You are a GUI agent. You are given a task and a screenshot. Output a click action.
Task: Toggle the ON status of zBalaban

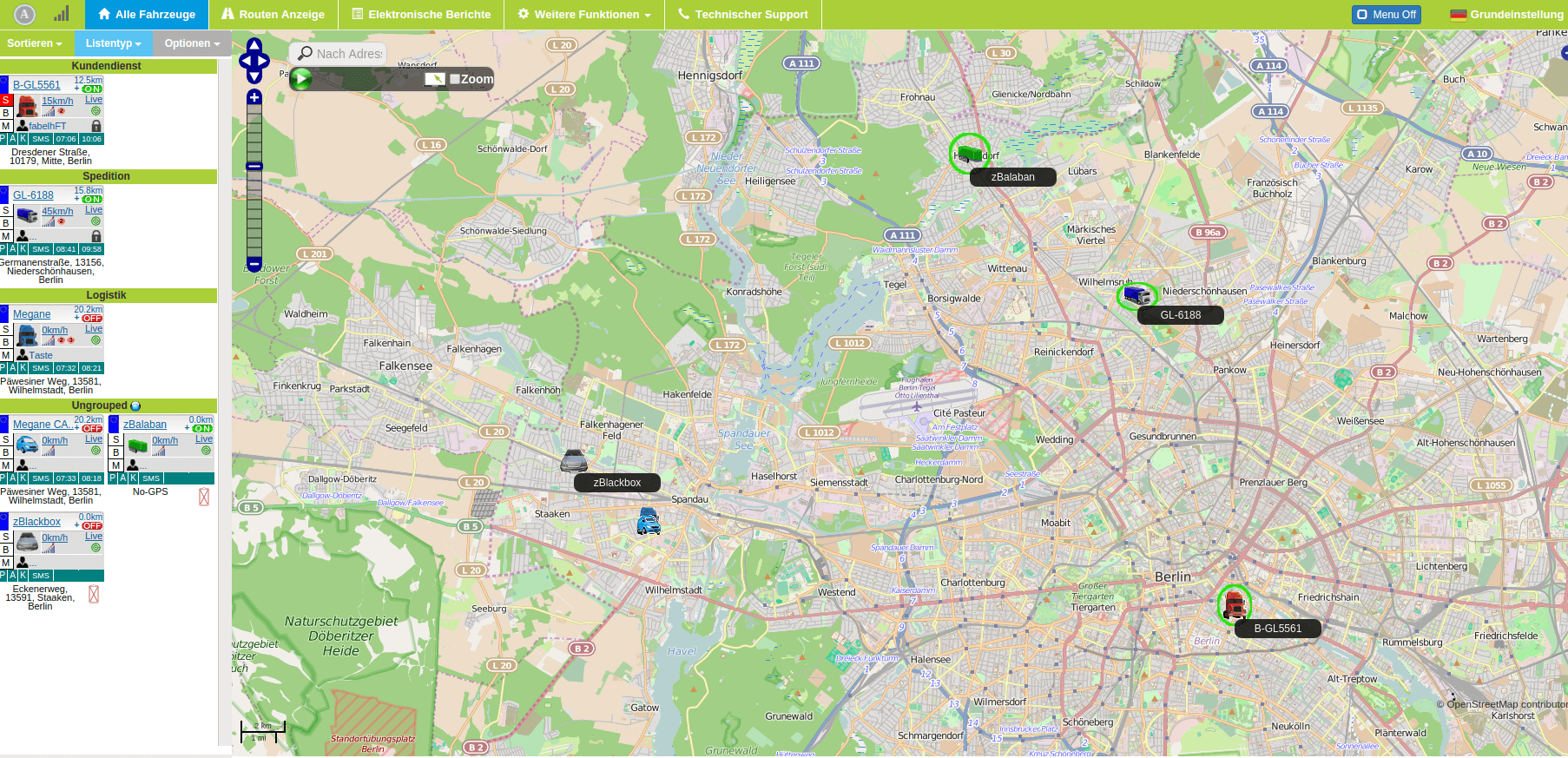coord(202,428)
